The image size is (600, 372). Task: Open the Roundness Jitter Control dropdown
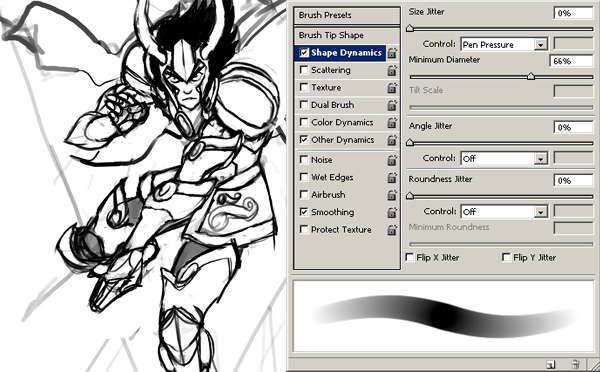coord(504,212)
